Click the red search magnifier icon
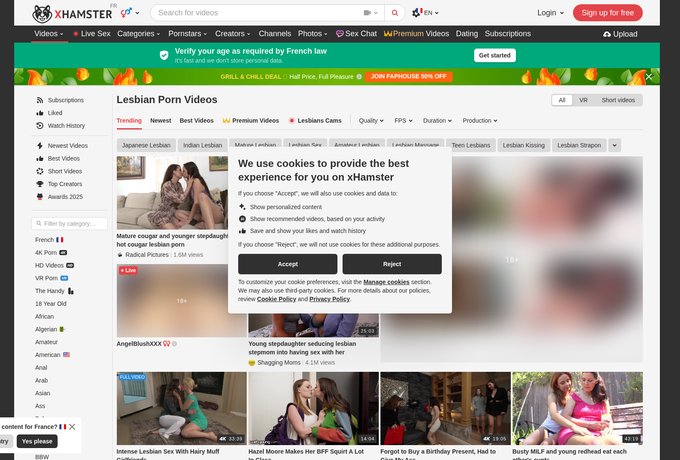 pos(395,13)
